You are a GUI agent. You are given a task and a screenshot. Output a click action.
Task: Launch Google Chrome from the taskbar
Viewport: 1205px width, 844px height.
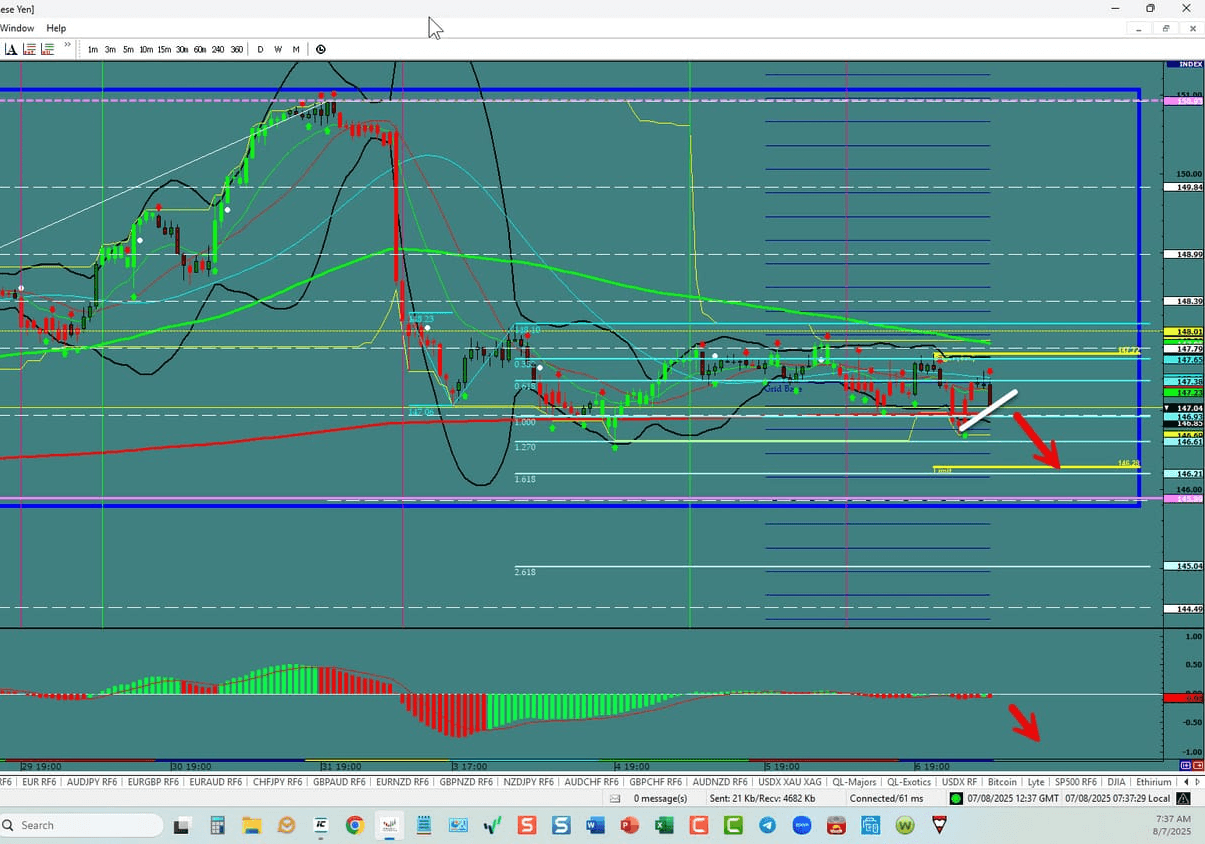(x=354, y=825)
